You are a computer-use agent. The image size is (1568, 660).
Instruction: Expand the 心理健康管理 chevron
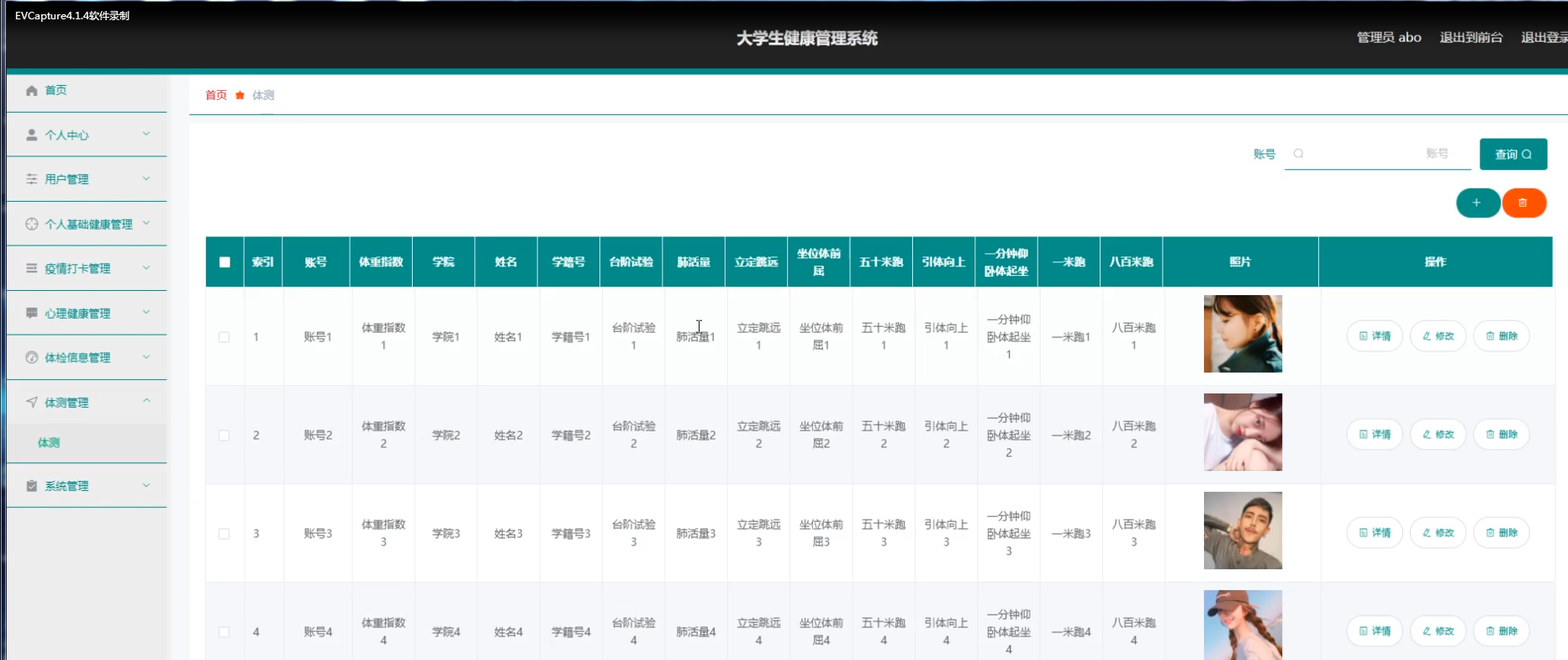click(146, 312)
